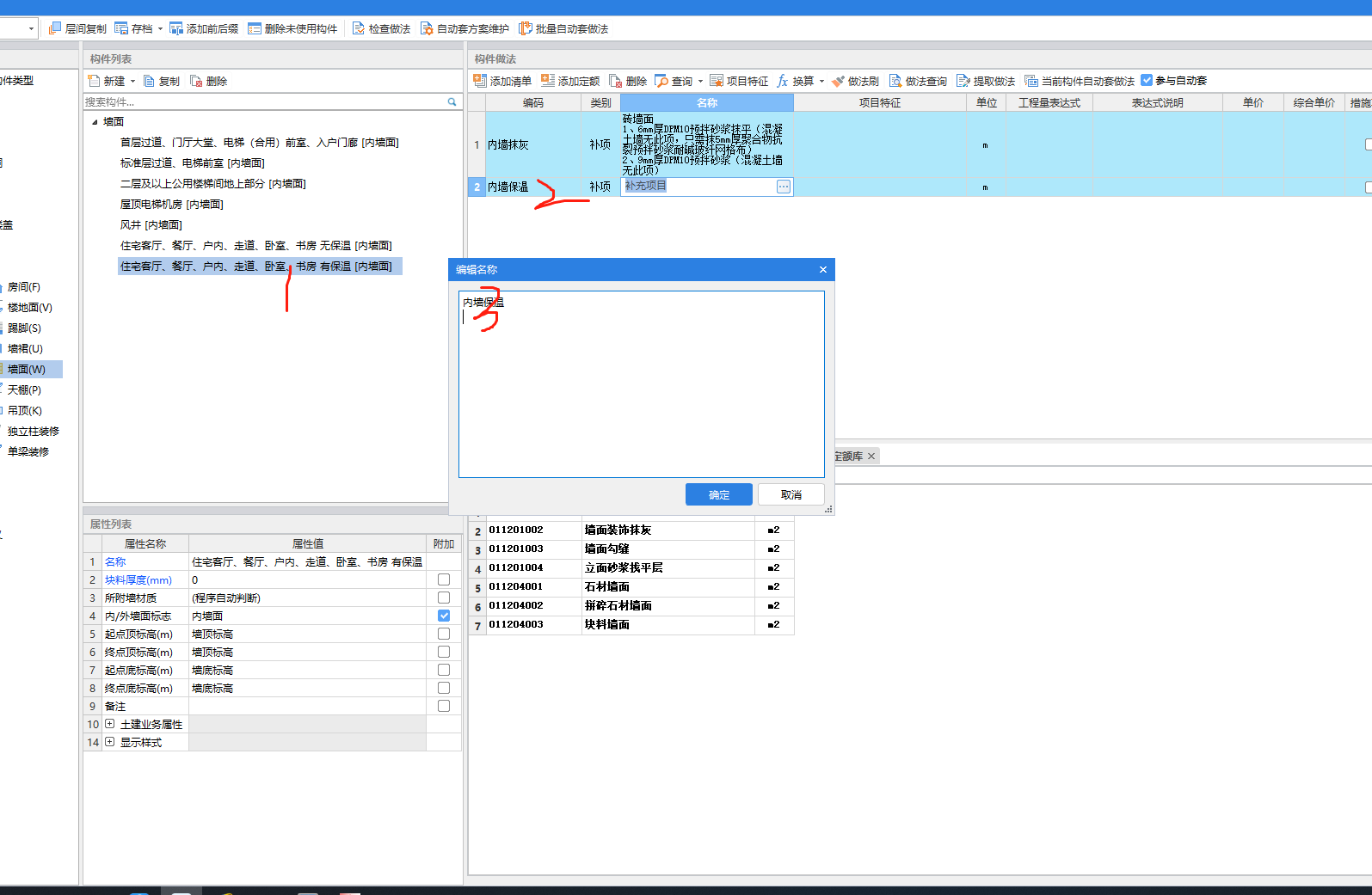Open the 新建 dropdown arrow

coord(132,81)
